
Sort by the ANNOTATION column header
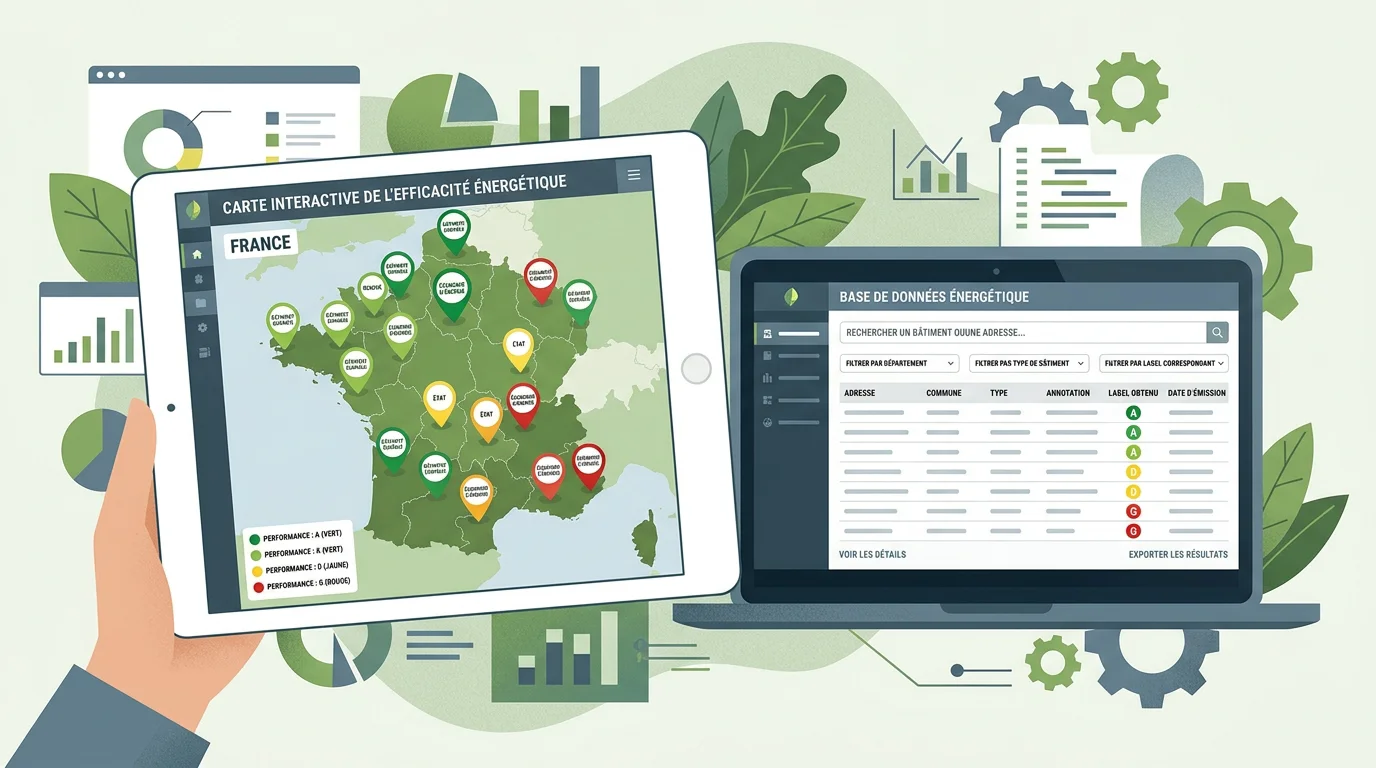pyautogui.click(x=1068, y=393)
